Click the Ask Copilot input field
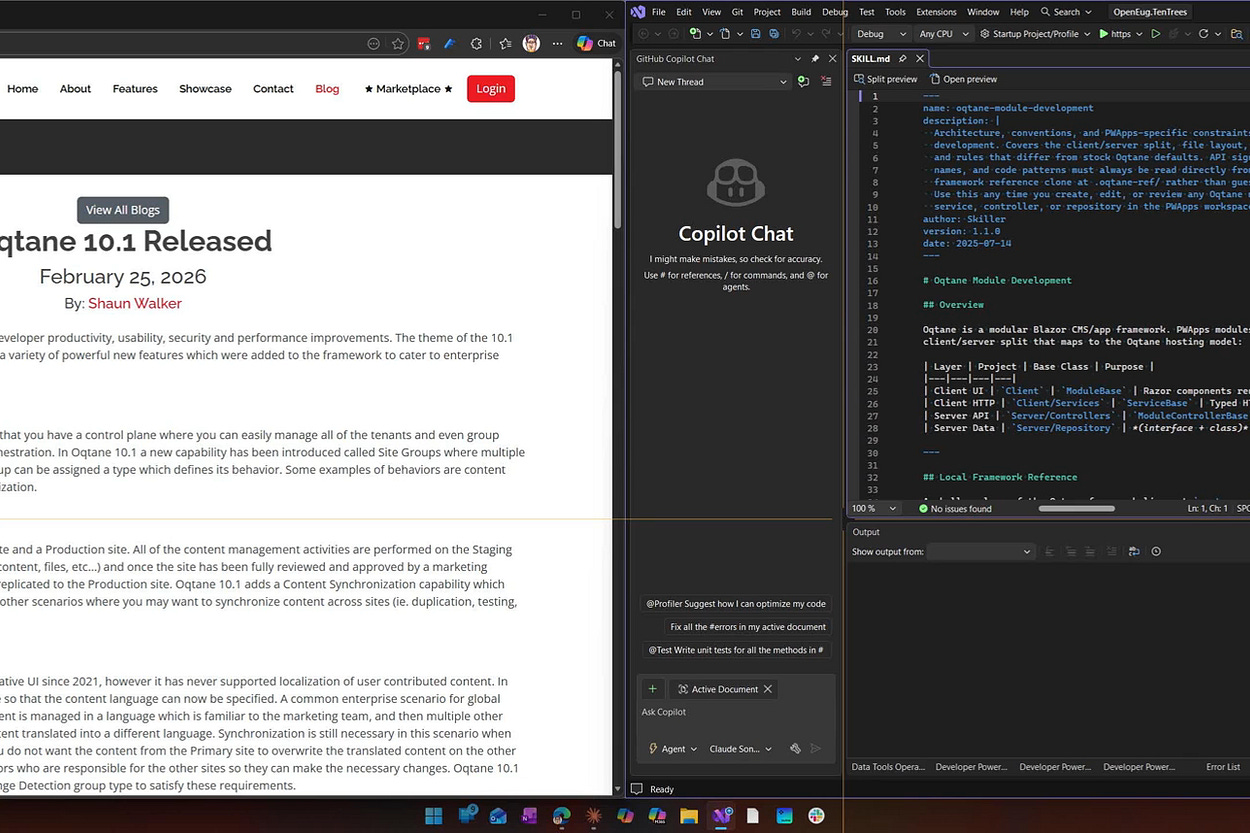This screenshot has width=1250, height=833. click(736, 712)
